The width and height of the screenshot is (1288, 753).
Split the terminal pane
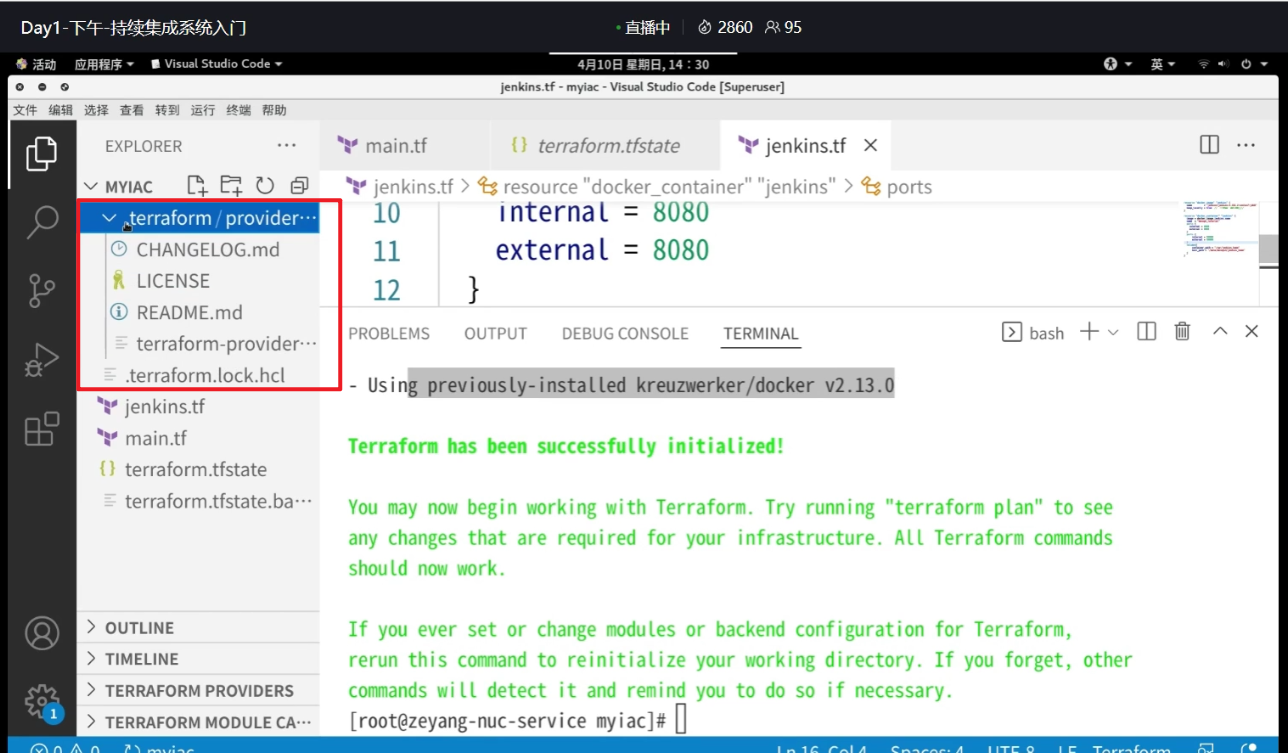coord(1147,332)
